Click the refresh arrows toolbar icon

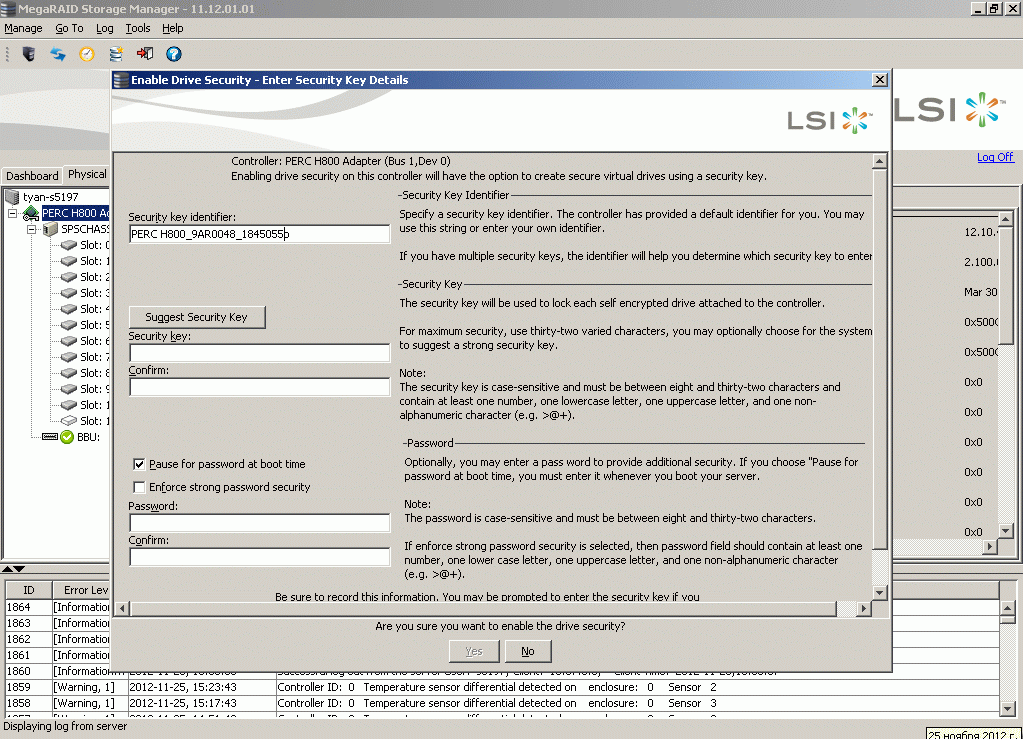(58, 54)
